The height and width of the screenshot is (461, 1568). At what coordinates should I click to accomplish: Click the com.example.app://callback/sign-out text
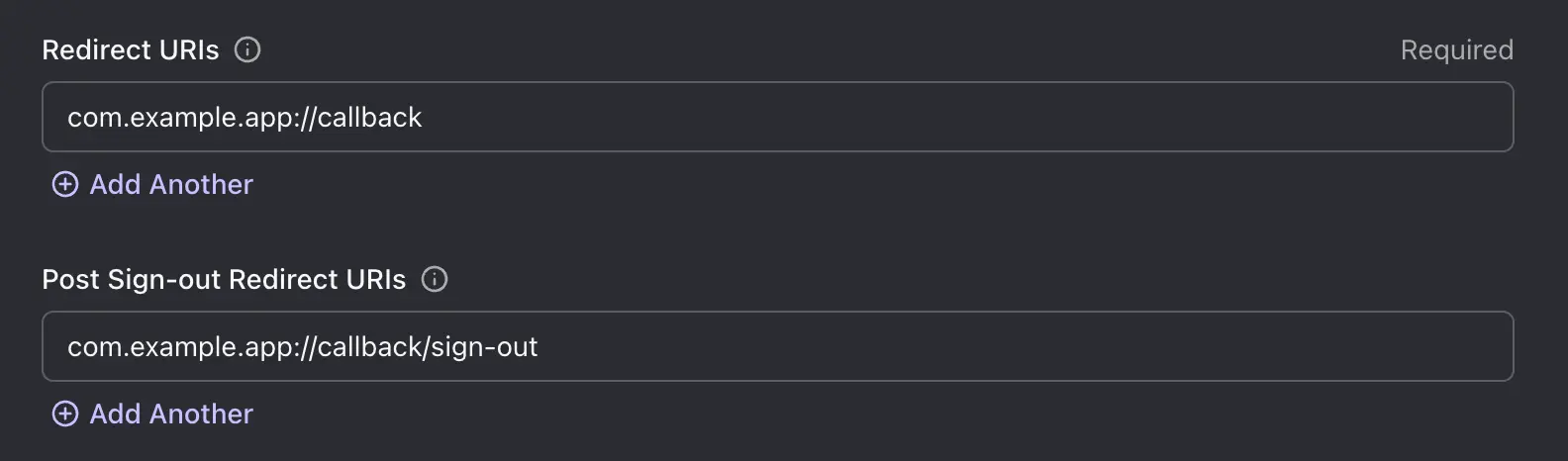coord(302,347)
